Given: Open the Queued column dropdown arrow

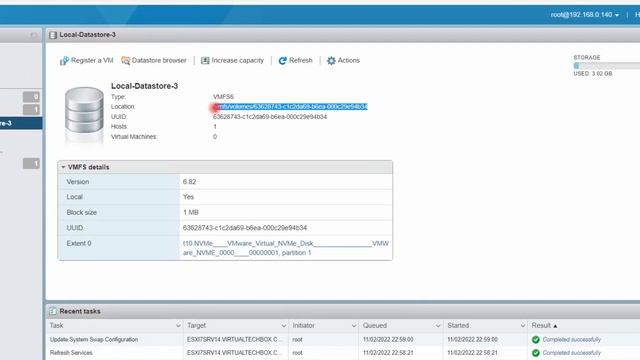Looking at the screenshot, I should pyautogui.click(x=438, y=326).
